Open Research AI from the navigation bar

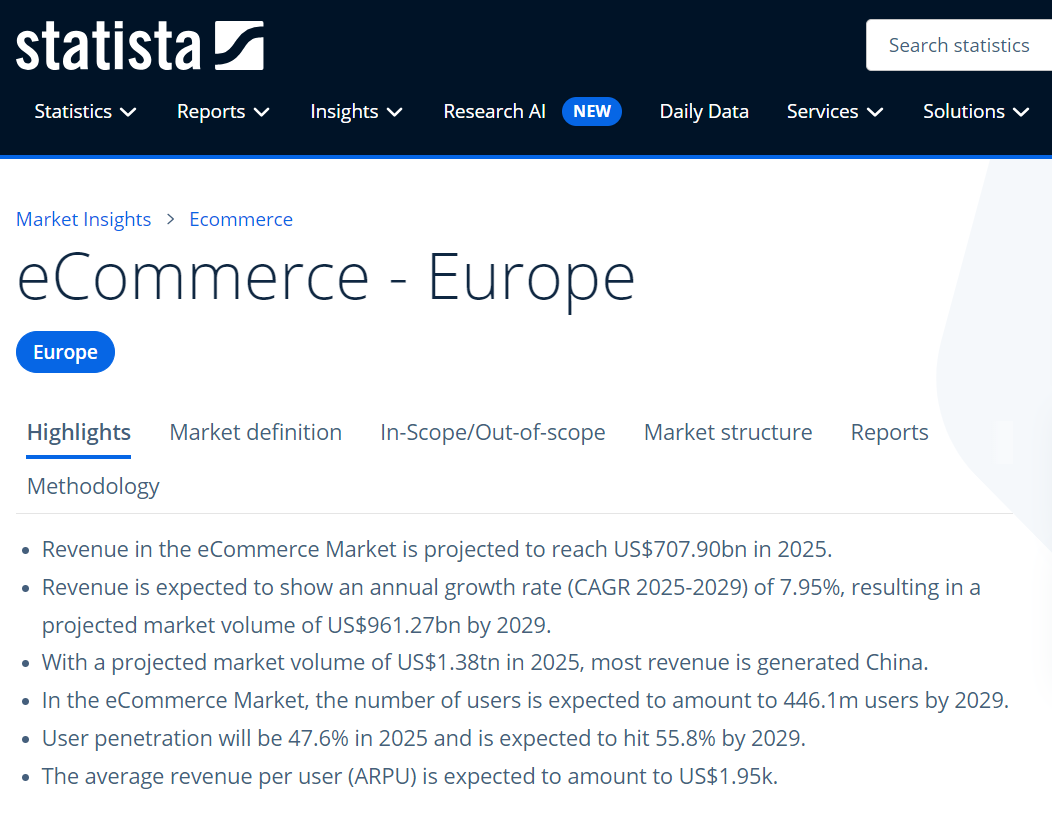tap(494, 111)
